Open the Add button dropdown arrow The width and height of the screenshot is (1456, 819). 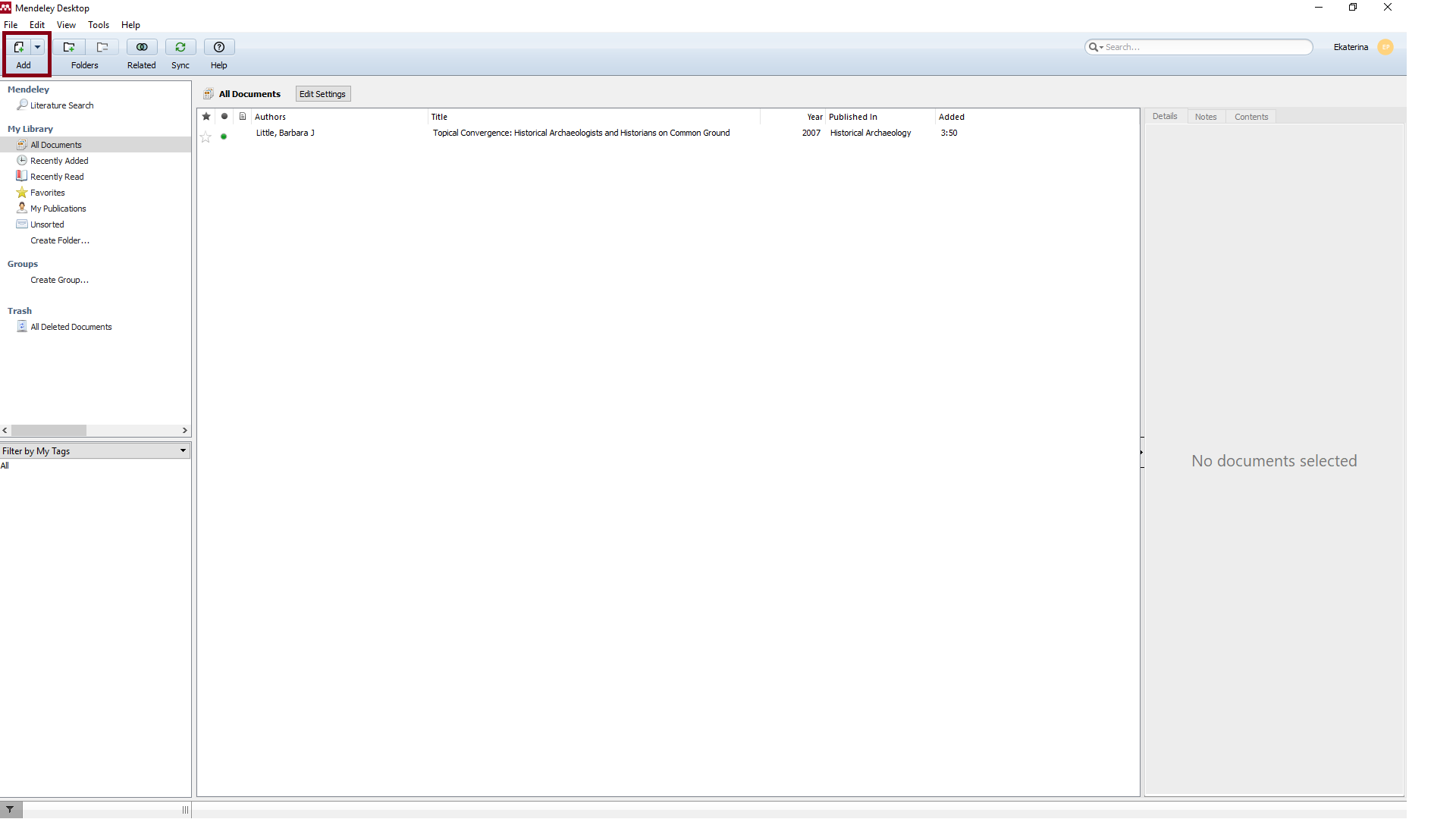[x=37, y=47]
